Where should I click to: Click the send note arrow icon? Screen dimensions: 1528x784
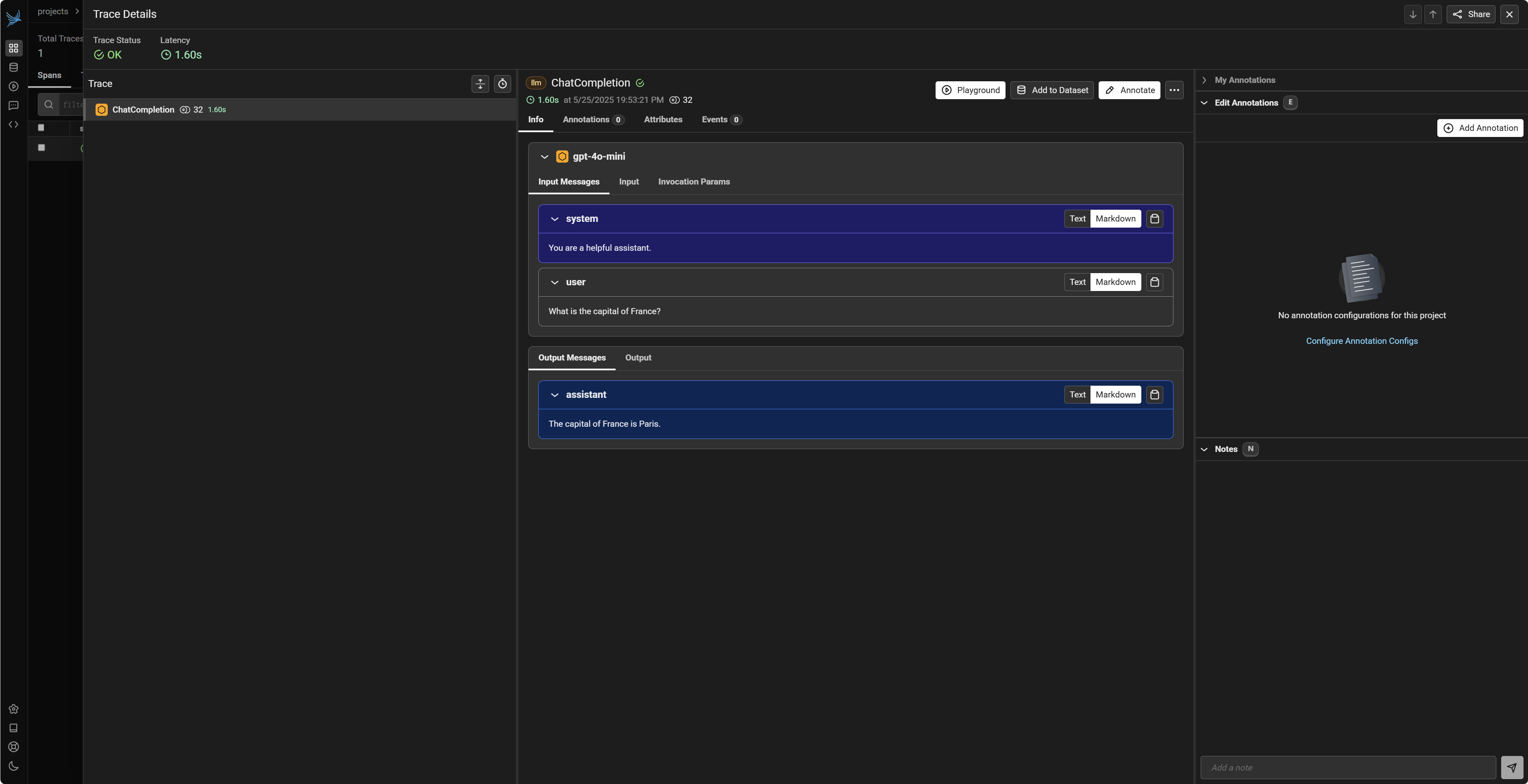[1511, 767]
